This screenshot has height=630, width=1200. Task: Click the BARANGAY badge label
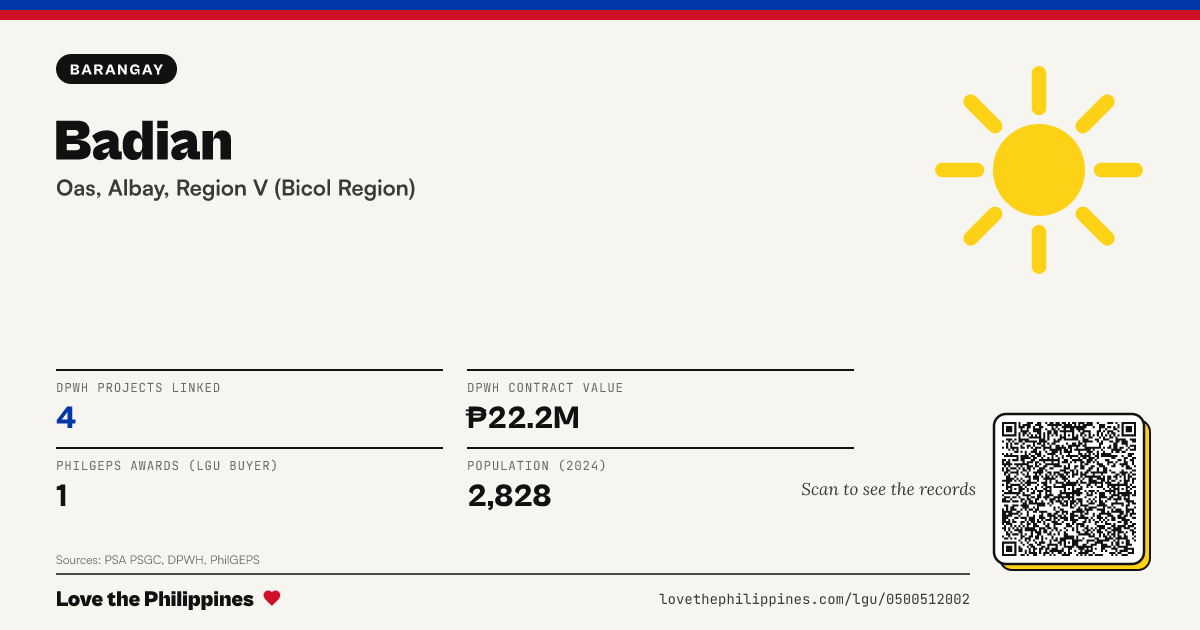tap(117, 69)
